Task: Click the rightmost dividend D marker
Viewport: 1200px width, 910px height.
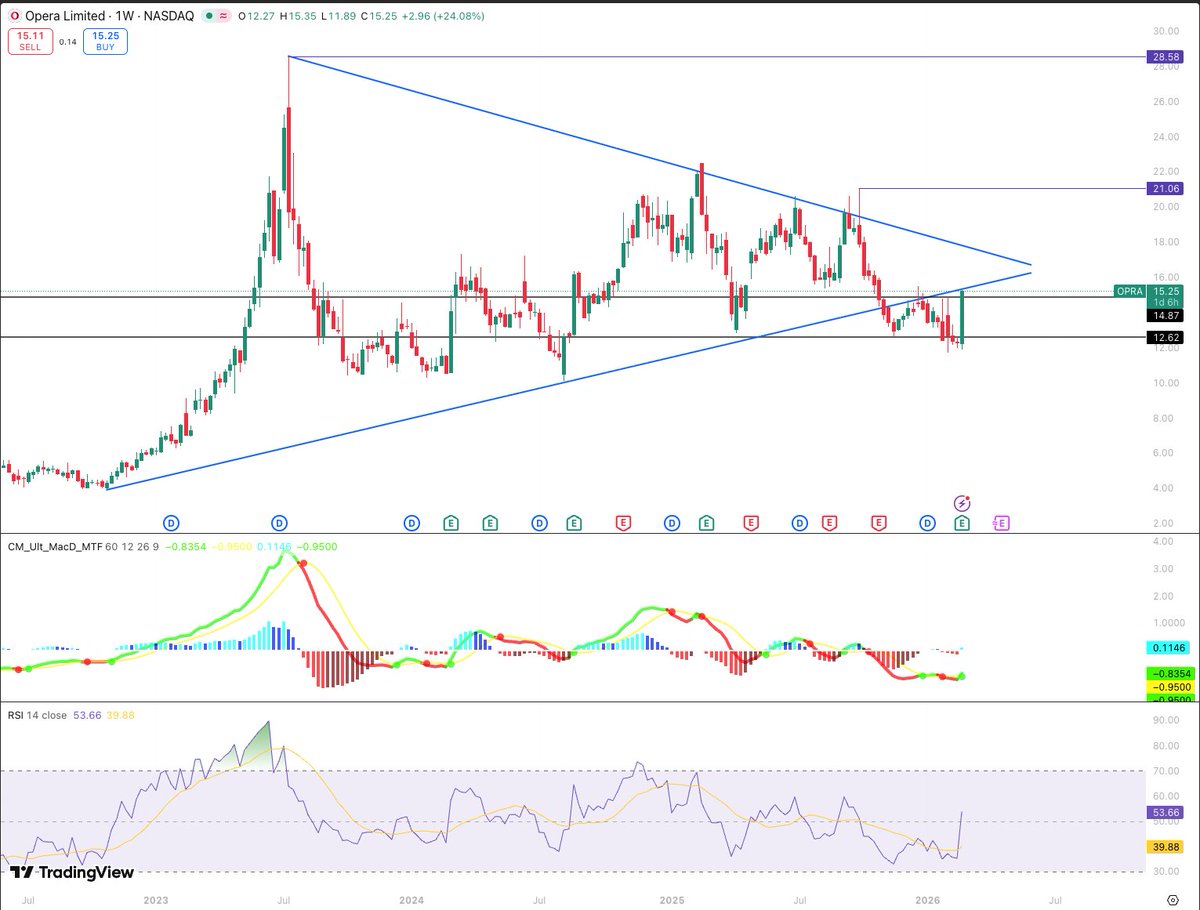Action: [x=928, y=523]
